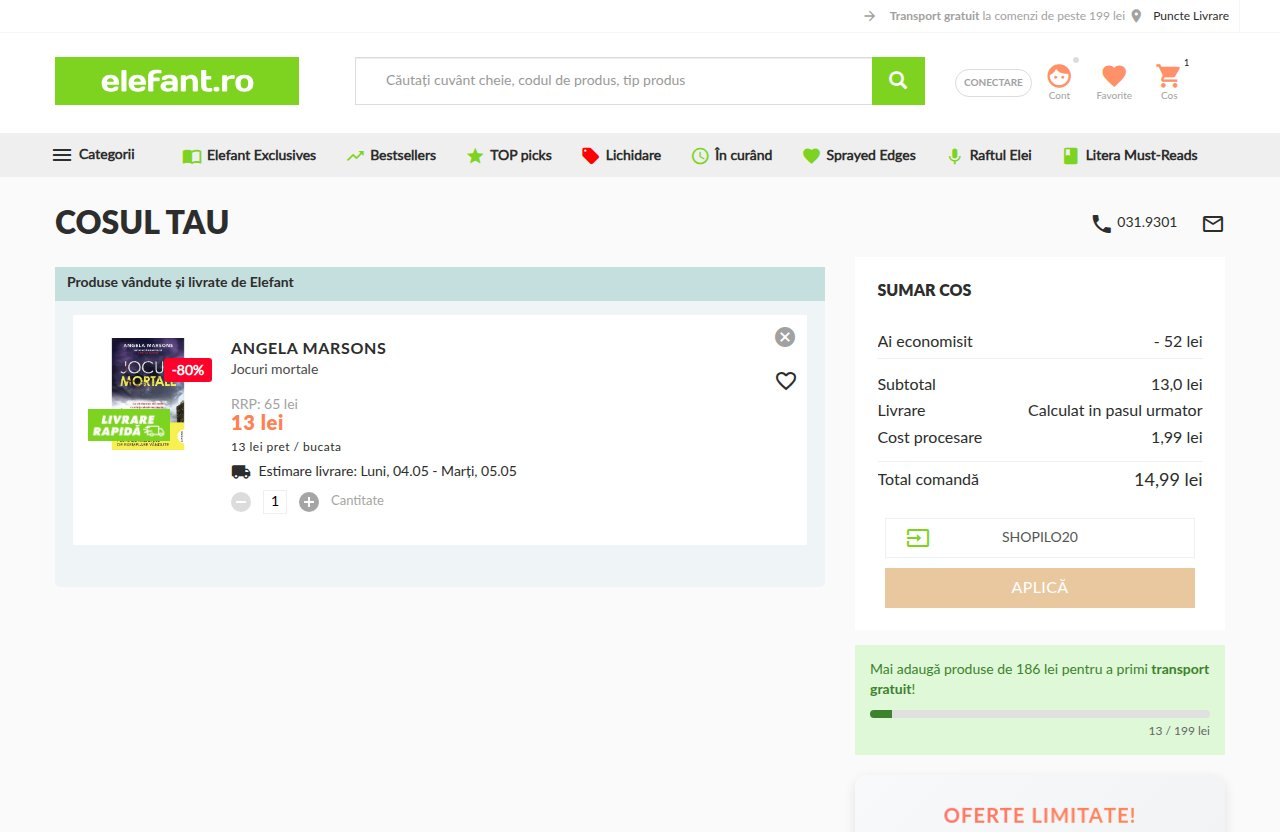Remove Jocuri mortale from cart
Screen dimensions: 1280x832
785,337
